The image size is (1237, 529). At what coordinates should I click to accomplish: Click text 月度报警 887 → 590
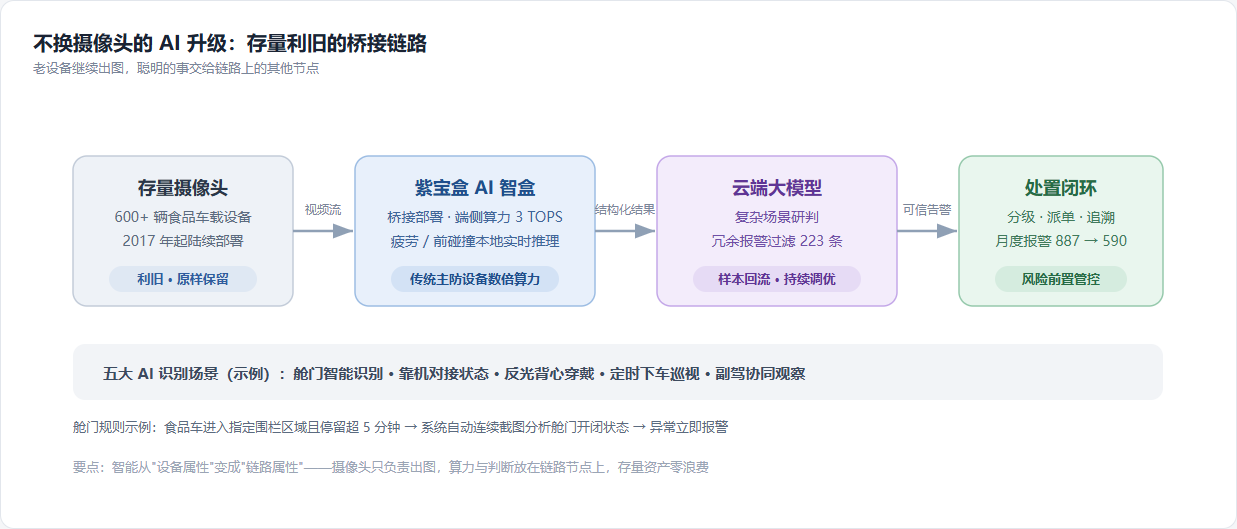tap(1061, 240)
